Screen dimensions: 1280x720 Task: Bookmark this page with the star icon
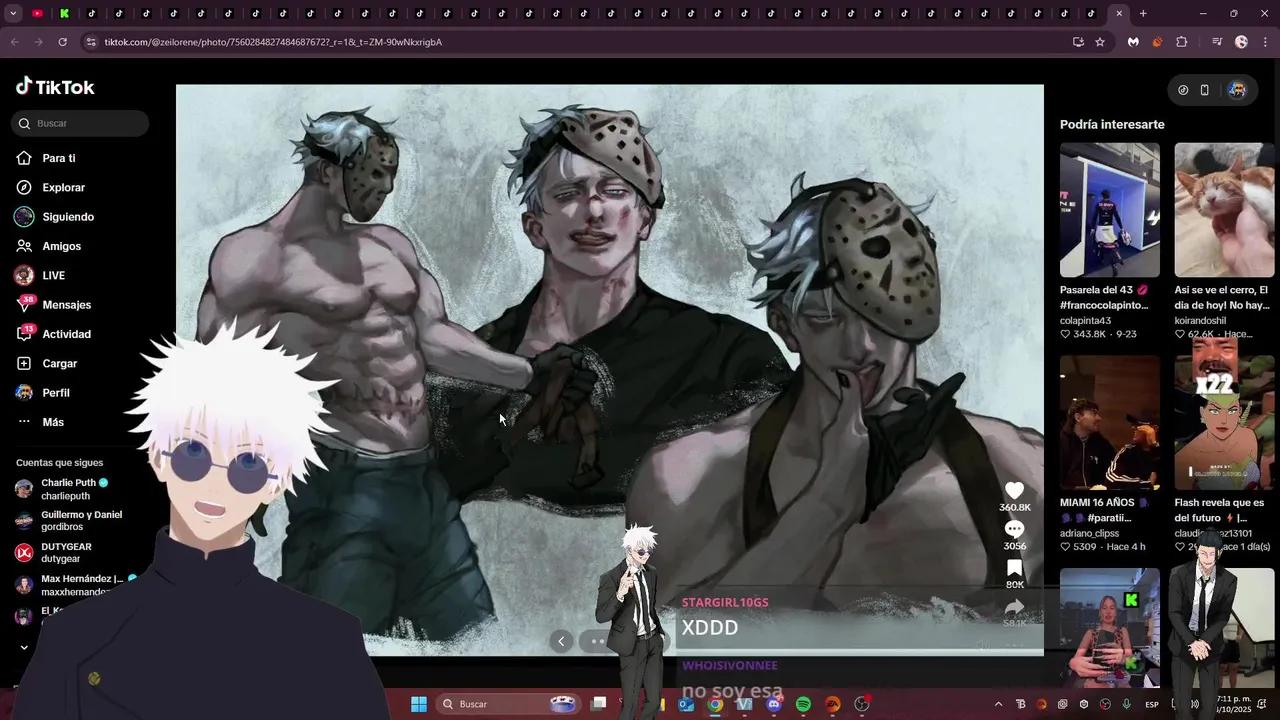1100,42
